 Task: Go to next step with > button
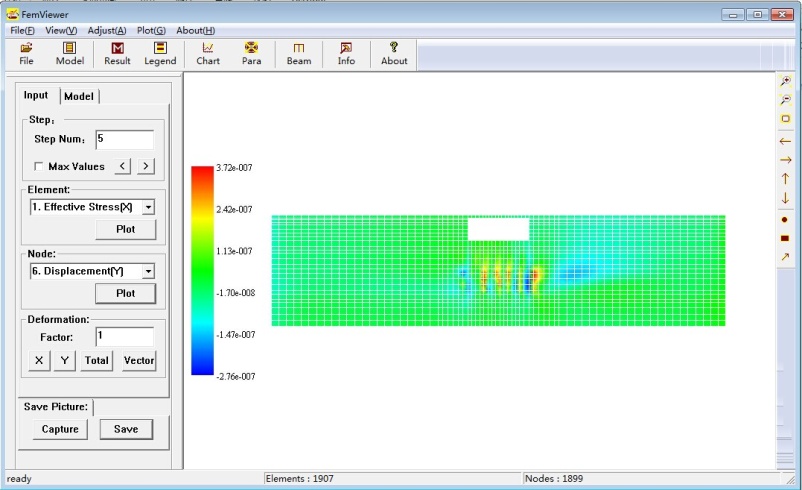(x=146, y=166)
